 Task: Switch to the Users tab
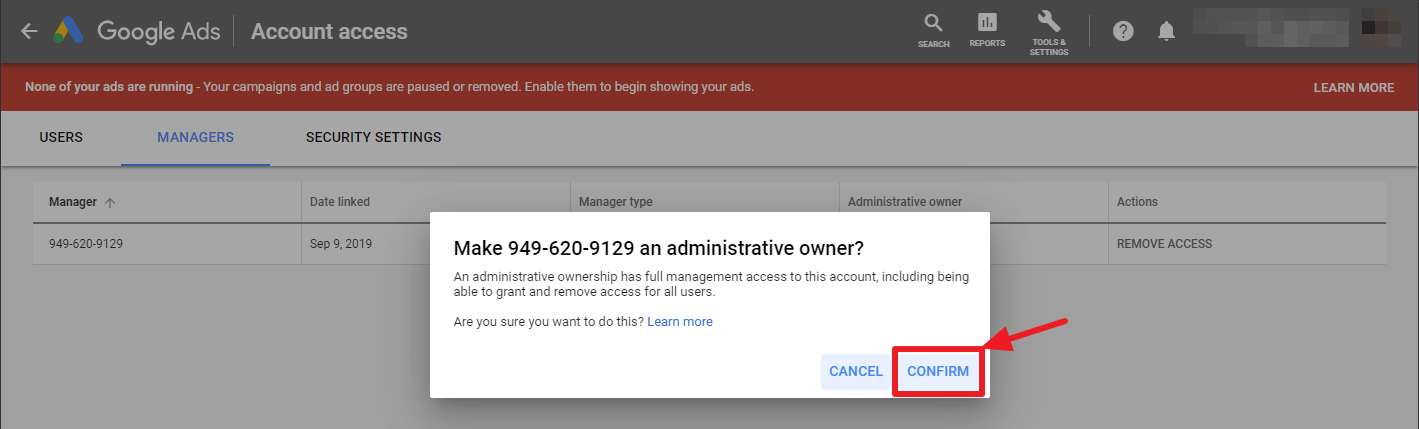pos(61,137)
